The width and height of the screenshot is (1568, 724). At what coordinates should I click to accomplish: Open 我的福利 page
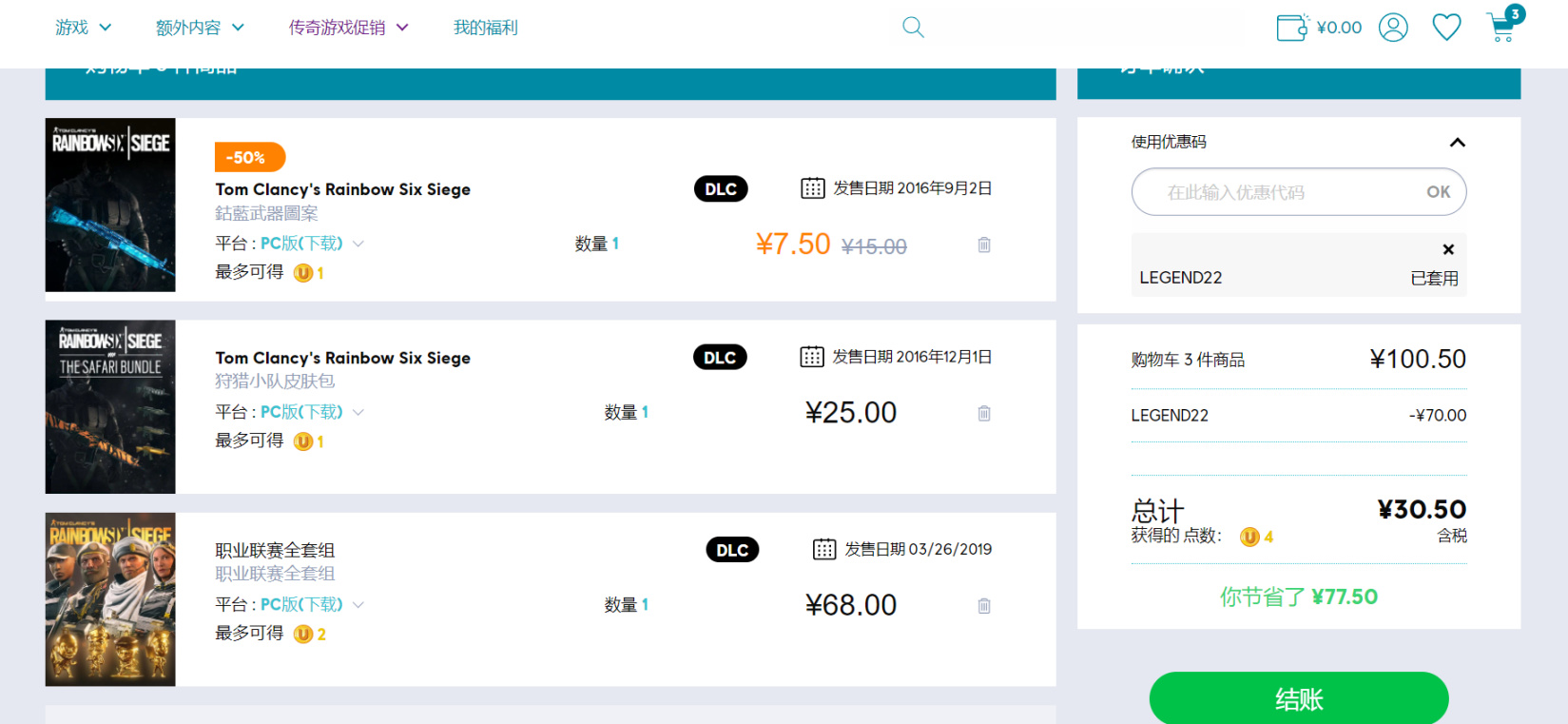(485, 28)
